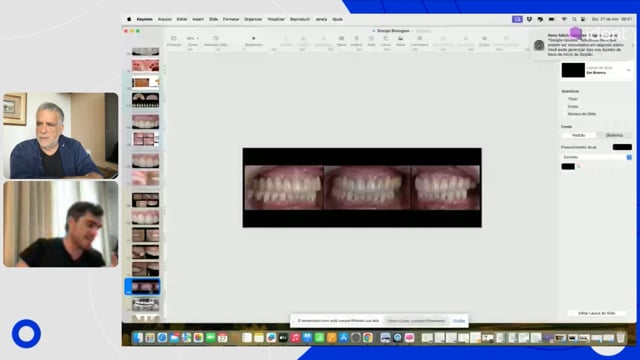Click the small black color swatch below dropdown
The height and width of the screenshot is (360, 640).
pos(568,167)
